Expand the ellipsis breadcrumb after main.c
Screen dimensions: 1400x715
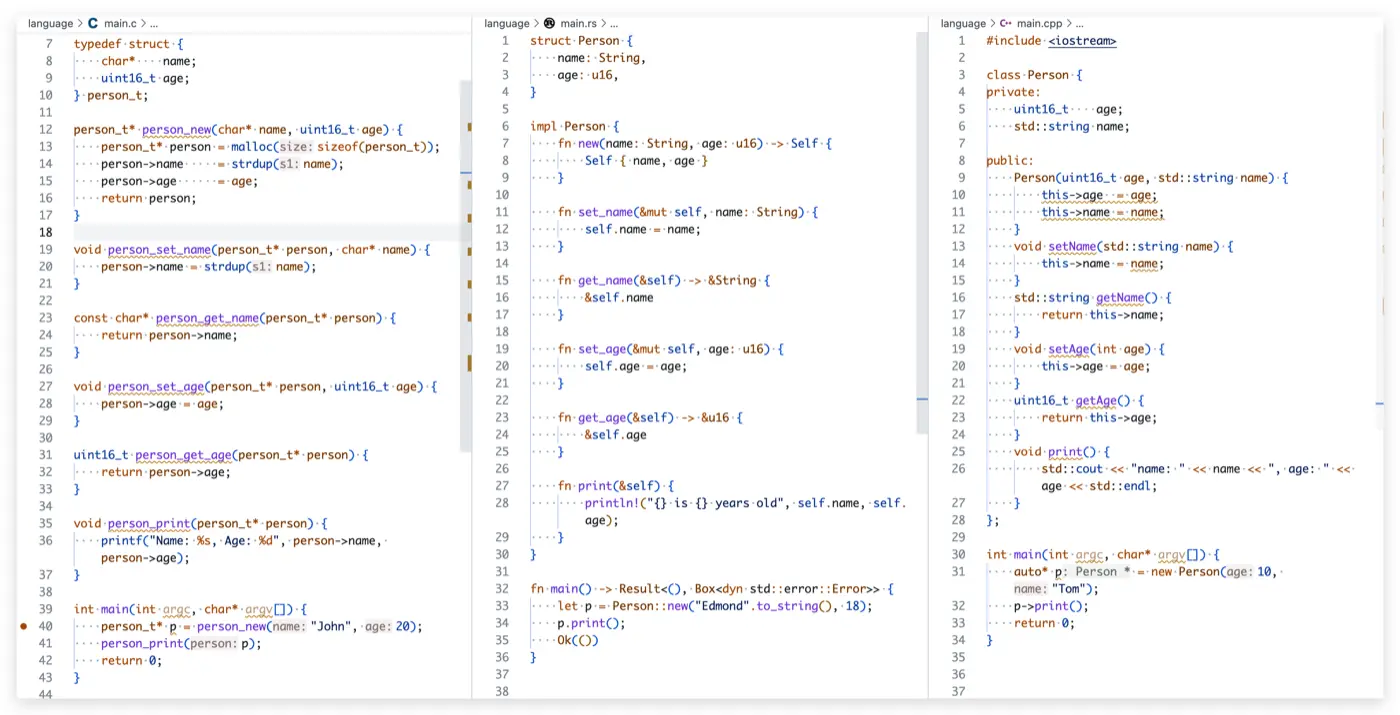pos(153,23)
